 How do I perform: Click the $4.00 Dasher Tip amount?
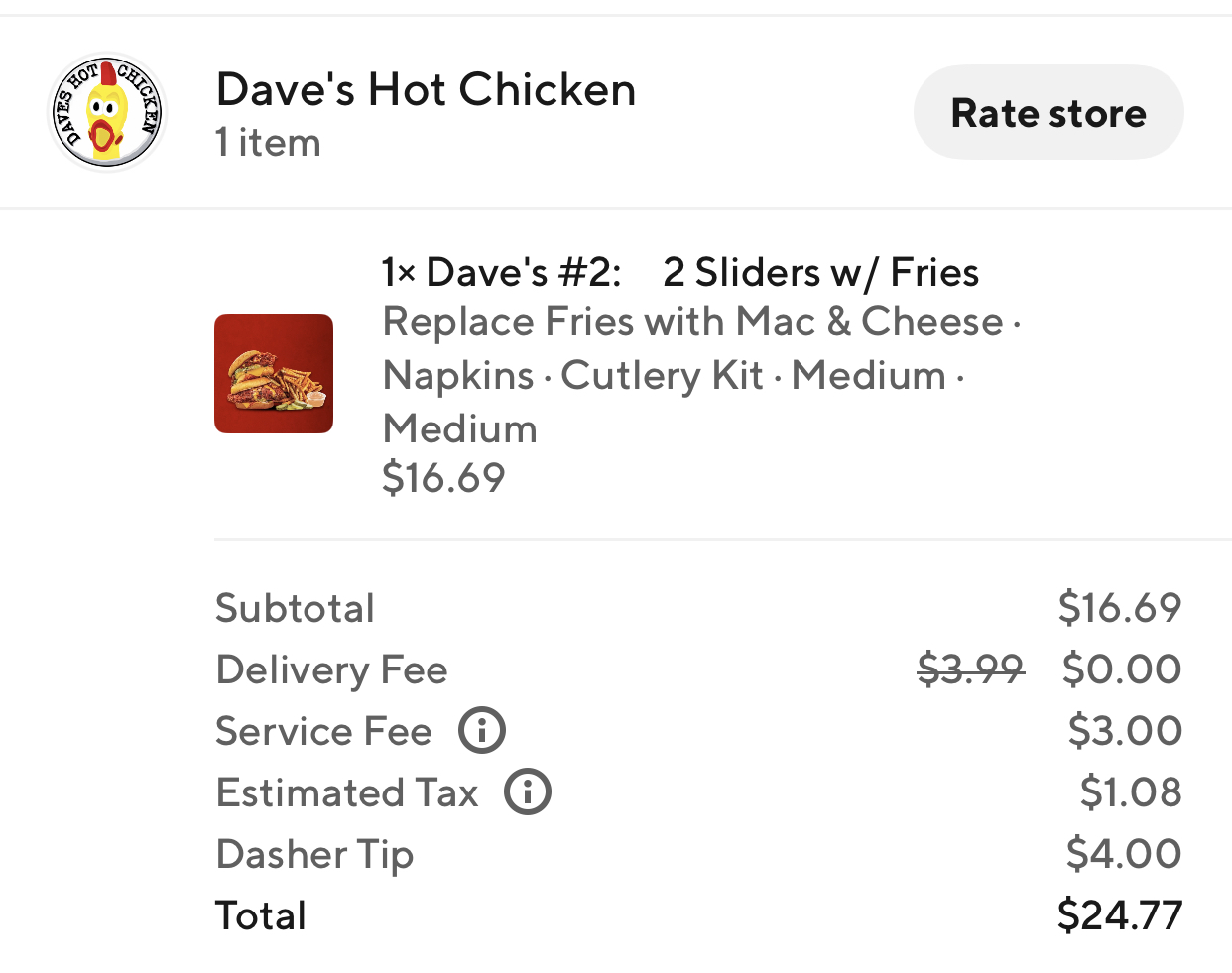click(x=1124, y=854)
